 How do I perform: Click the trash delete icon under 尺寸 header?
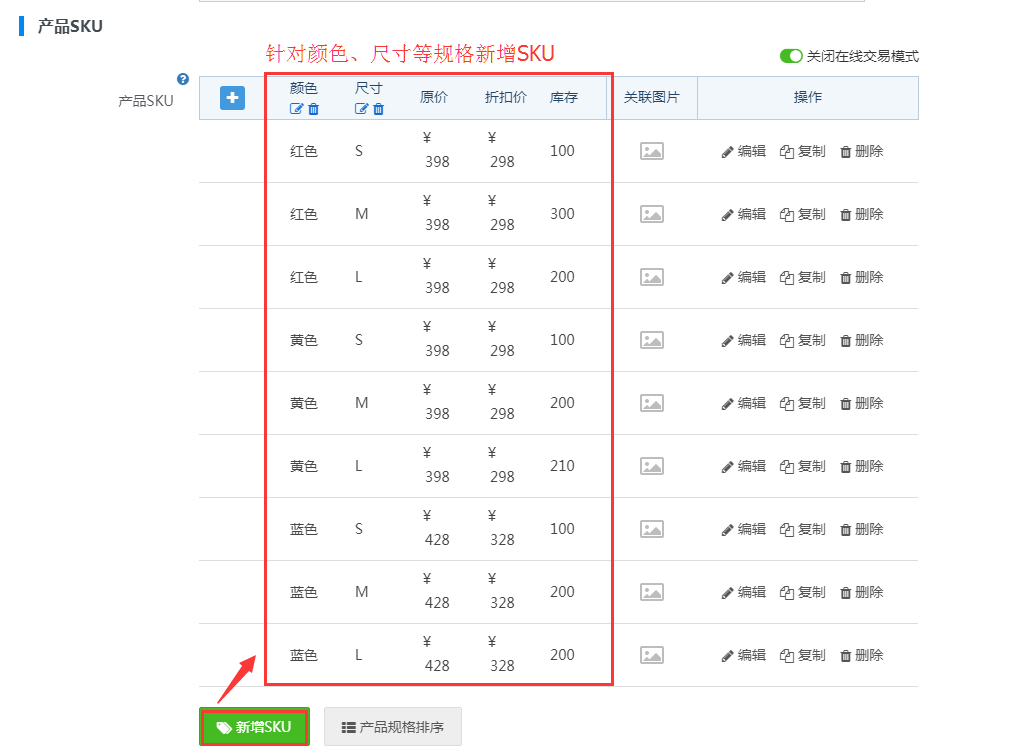[x=379, y=108]
